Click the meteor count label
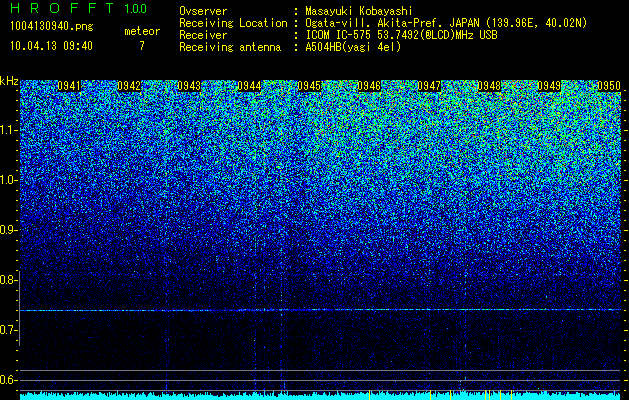 pos(142,31)
